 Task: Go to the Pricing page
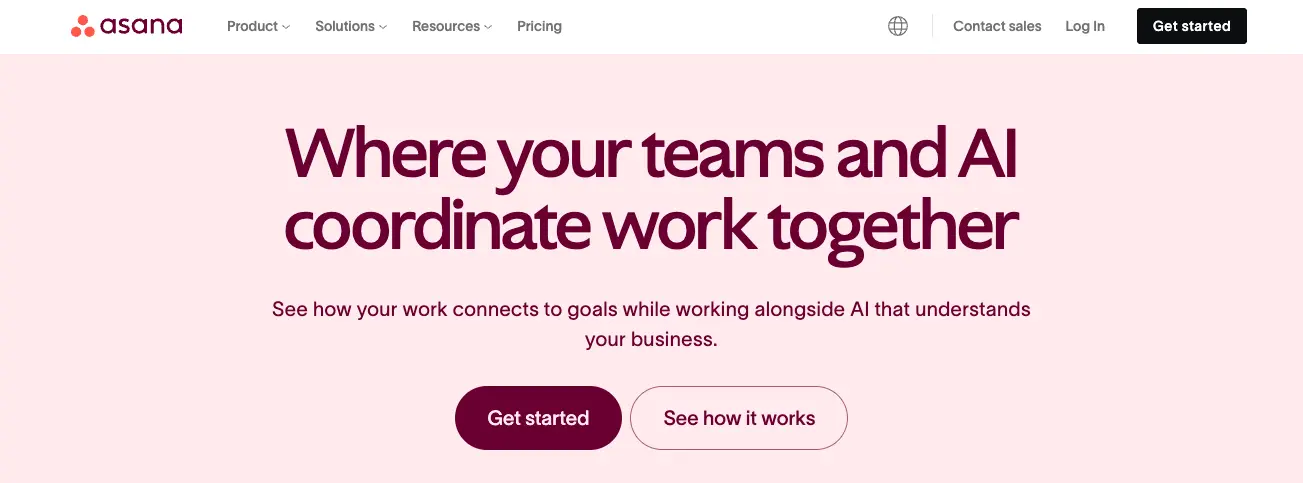[x=539, y=26]
